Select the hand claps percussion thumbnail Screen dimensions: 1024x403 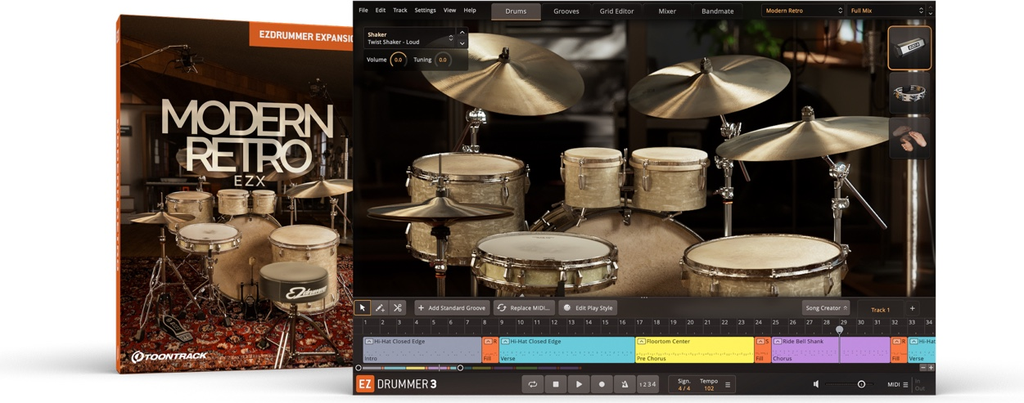(x=910, y=138)
